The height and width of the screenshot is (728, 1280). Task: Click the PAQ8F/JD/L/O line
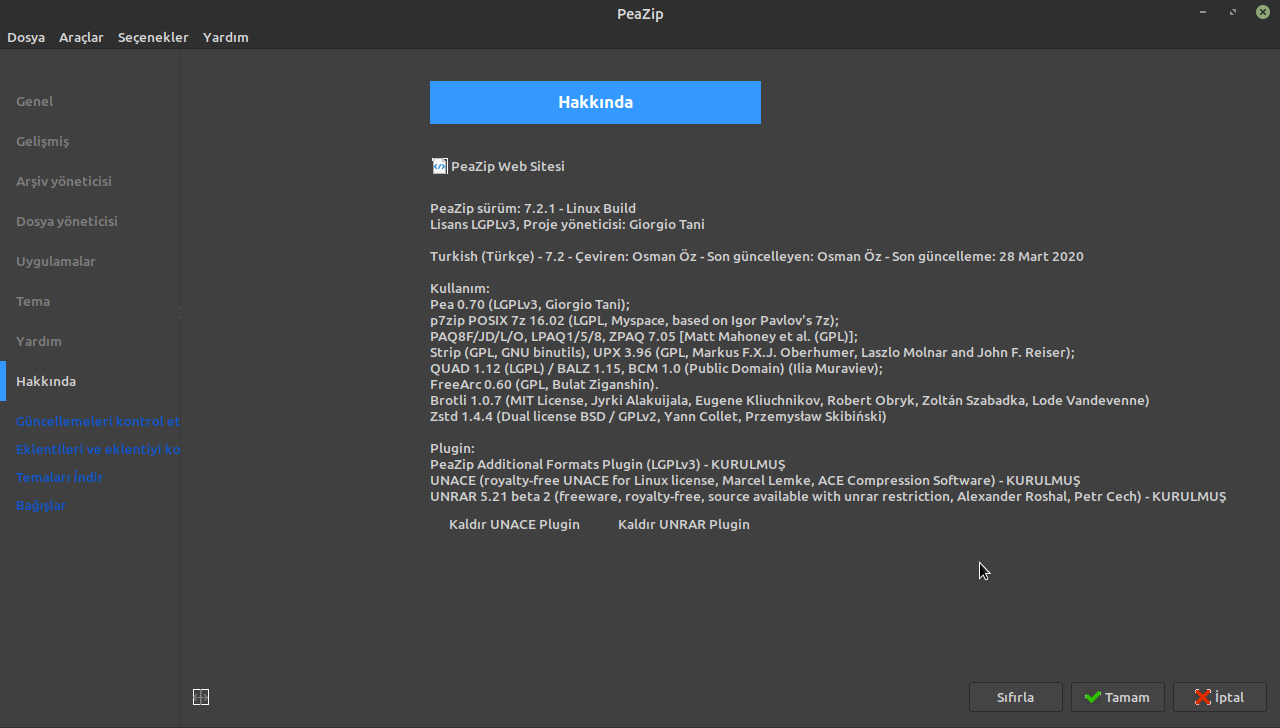click(x=644, y=336)
